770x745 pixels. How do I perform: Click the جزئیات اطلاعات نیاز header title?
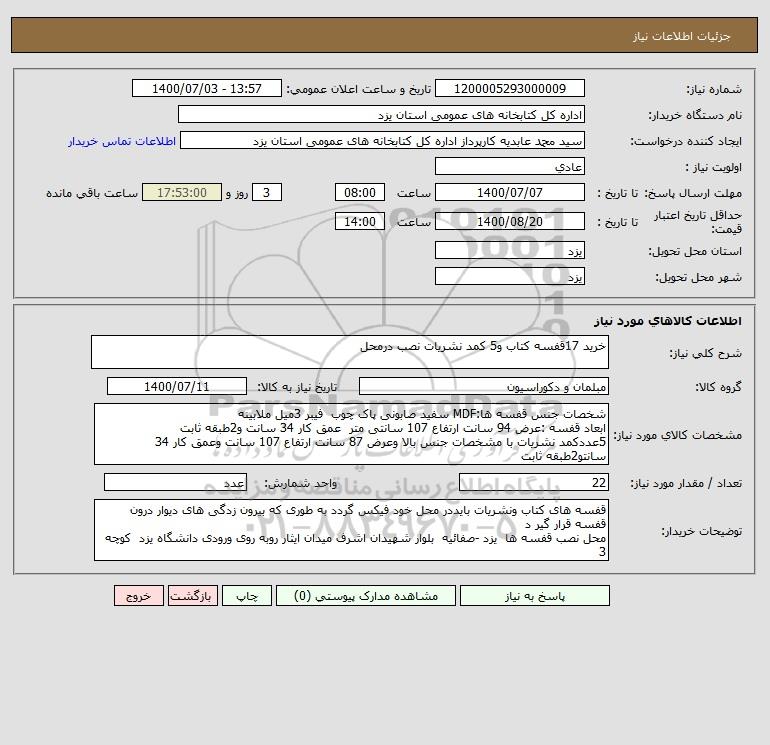[682, 36]
